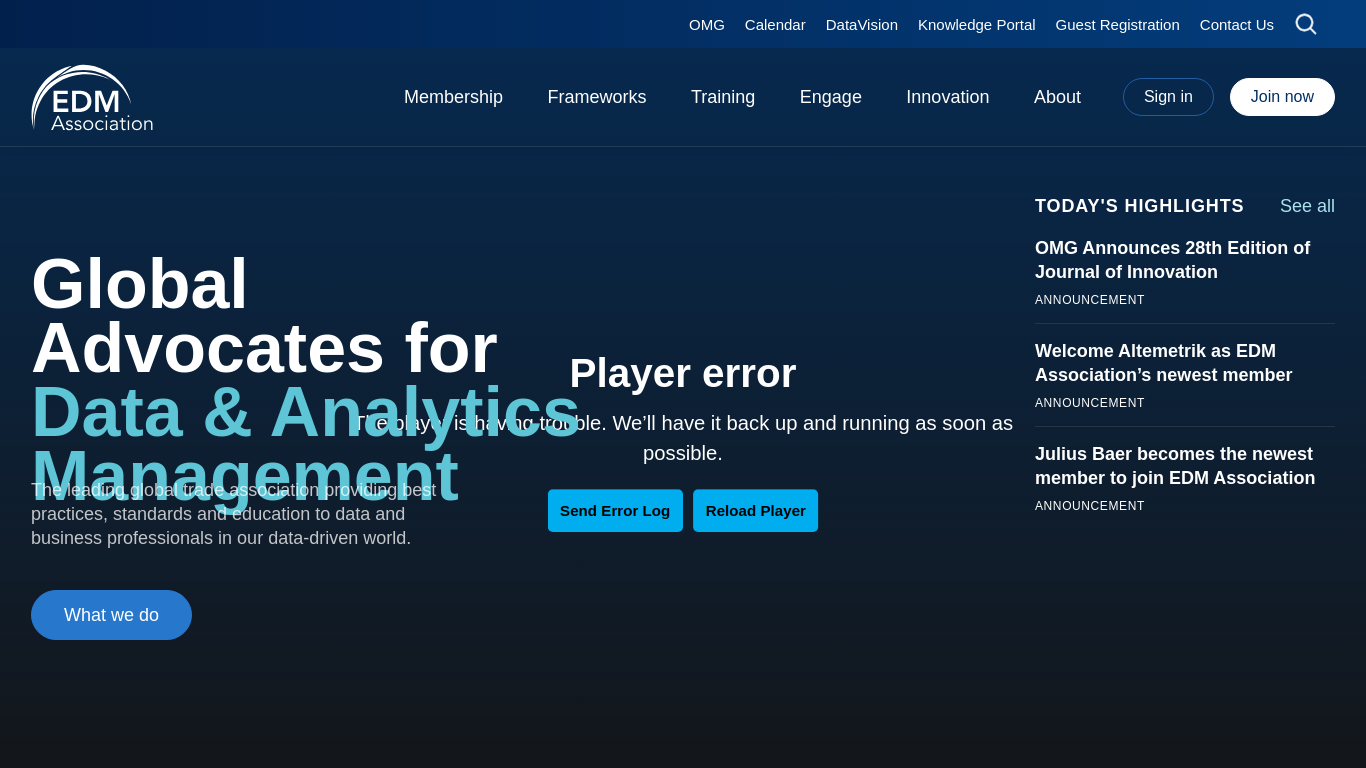This screenshot has height=768, width=1366.
Task: Send the player error log
Action: point(615,511)
